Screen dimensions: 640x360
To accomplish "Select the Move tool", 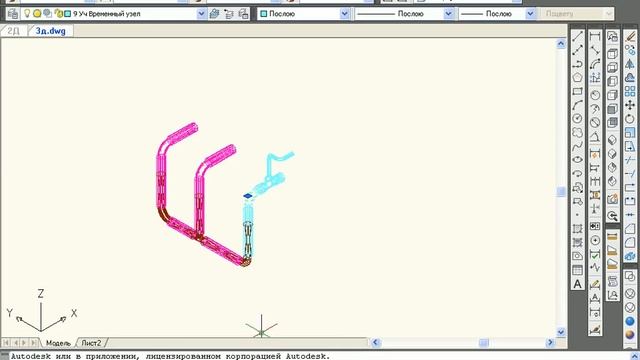I will [630, 105].
